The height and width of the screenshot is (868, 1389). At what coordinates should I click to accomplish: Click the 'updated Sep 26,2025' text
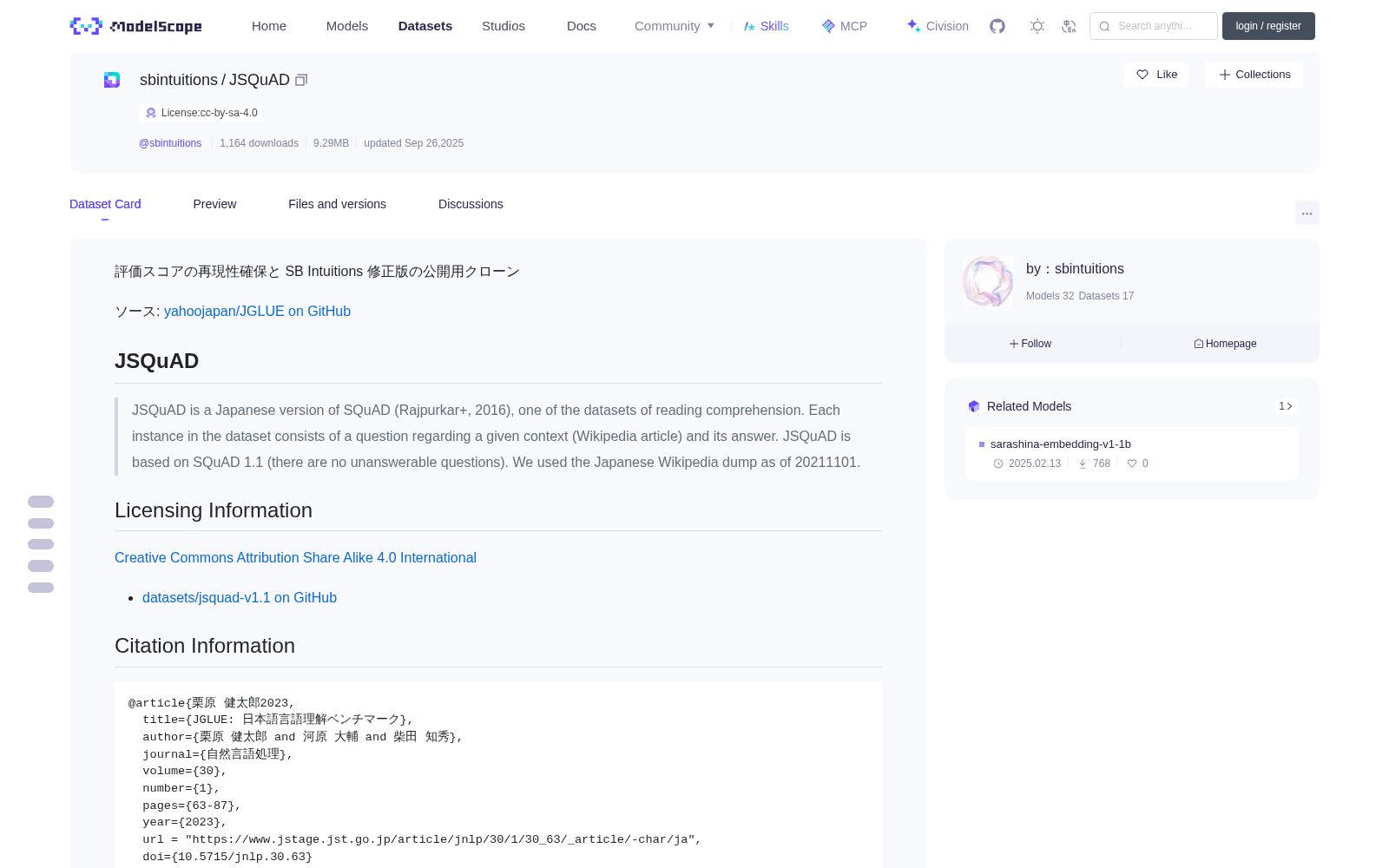413,143
